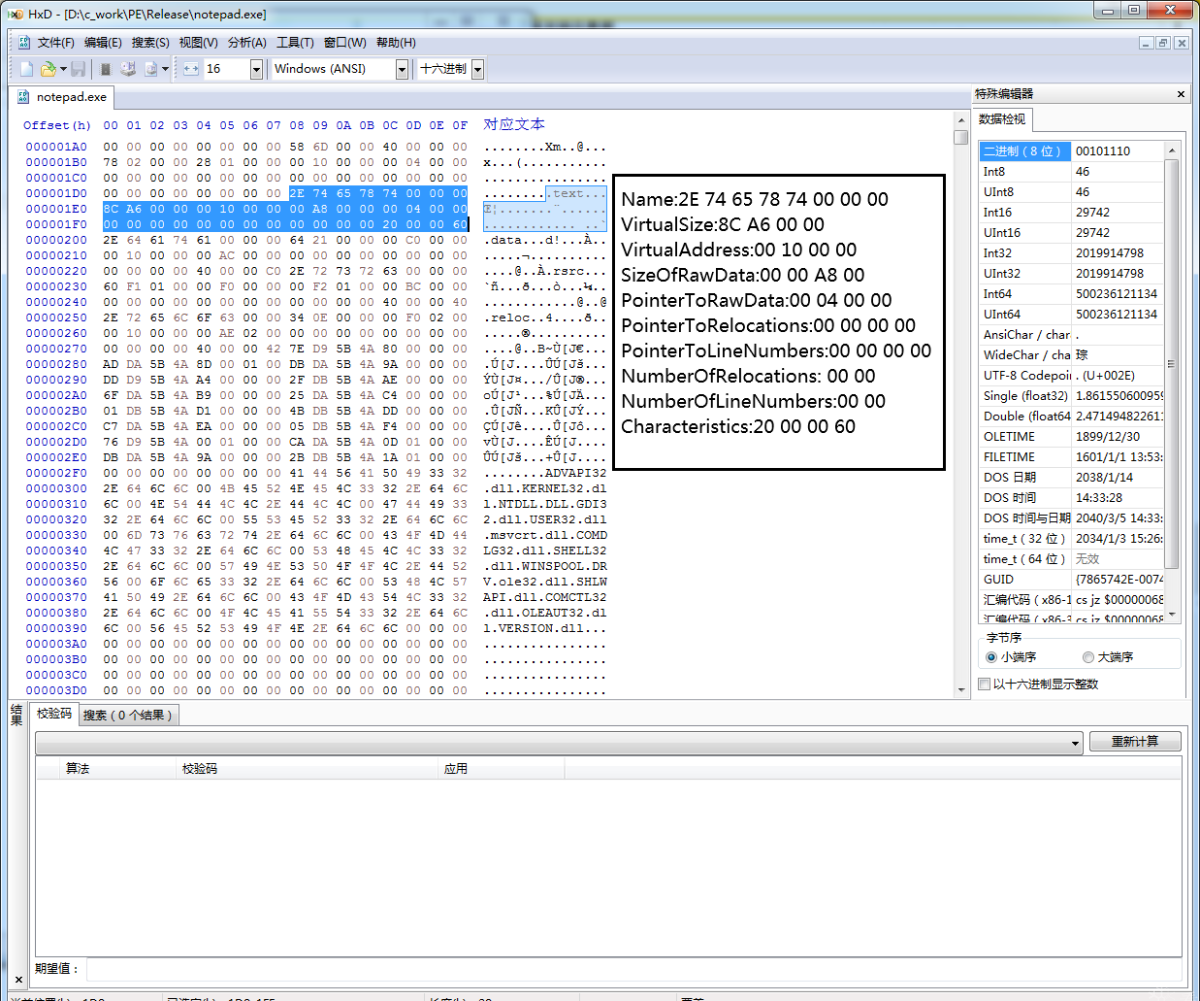Screen dimensions: 1200x1001
Task: Click the Open RAM chip icon
Action: click(105, 69)
